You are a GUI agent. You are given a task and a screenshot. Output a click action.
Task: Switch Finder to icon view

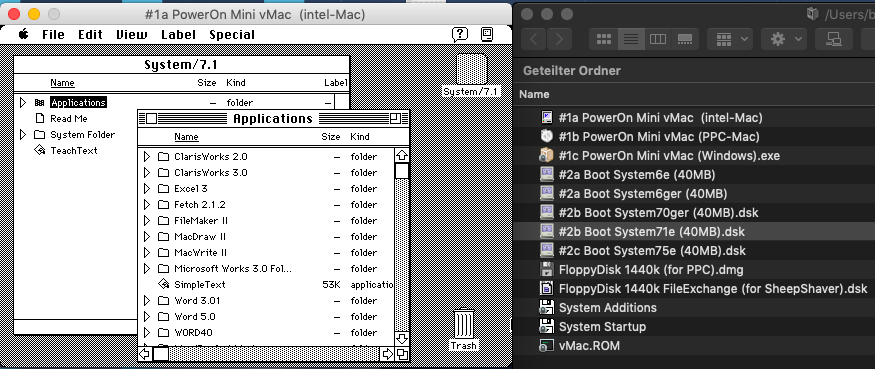(x=604, y=39)
